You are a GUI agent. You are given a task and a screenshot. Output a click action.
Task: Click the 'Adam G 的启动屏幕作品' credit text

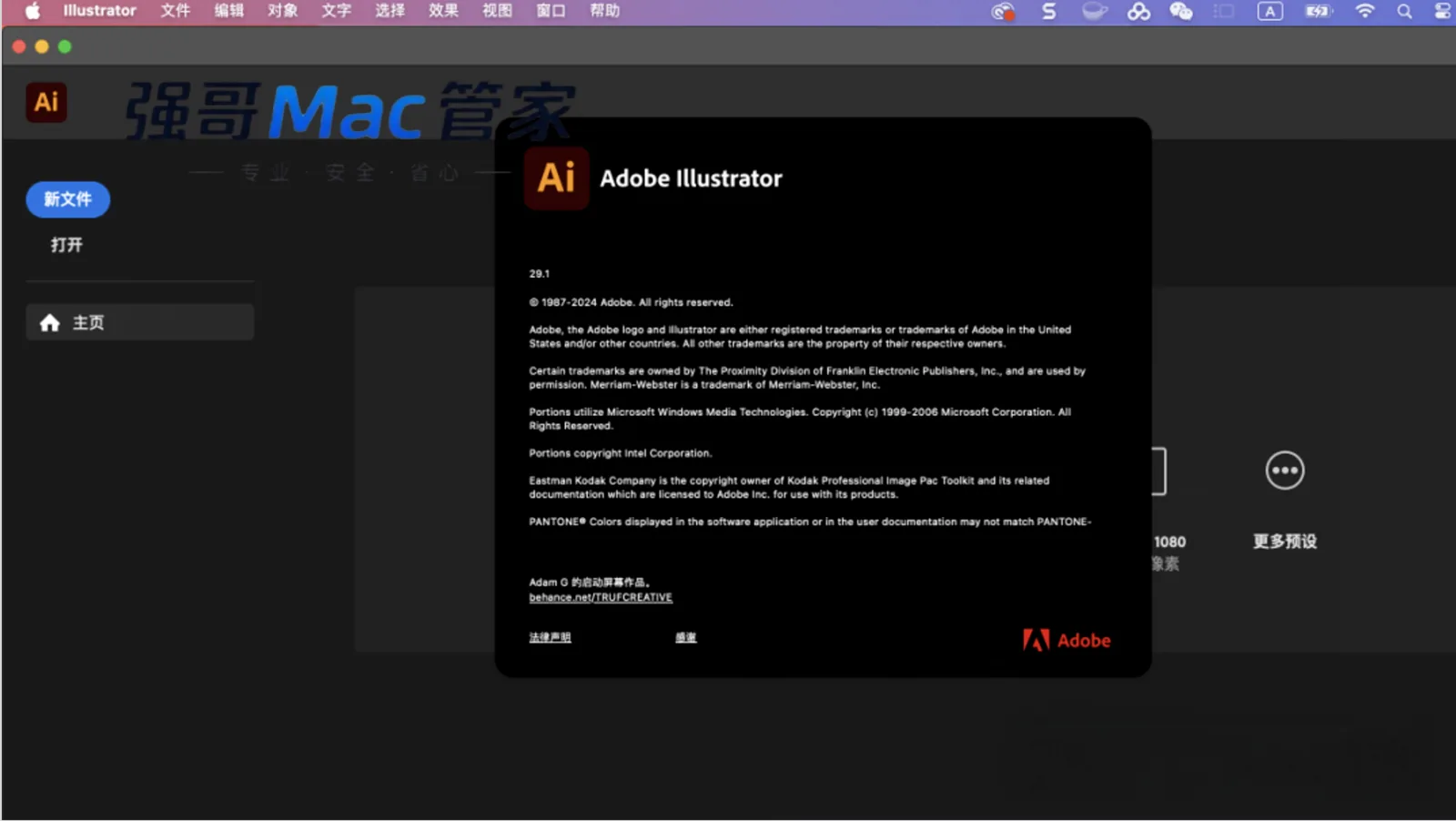point(590,583)
